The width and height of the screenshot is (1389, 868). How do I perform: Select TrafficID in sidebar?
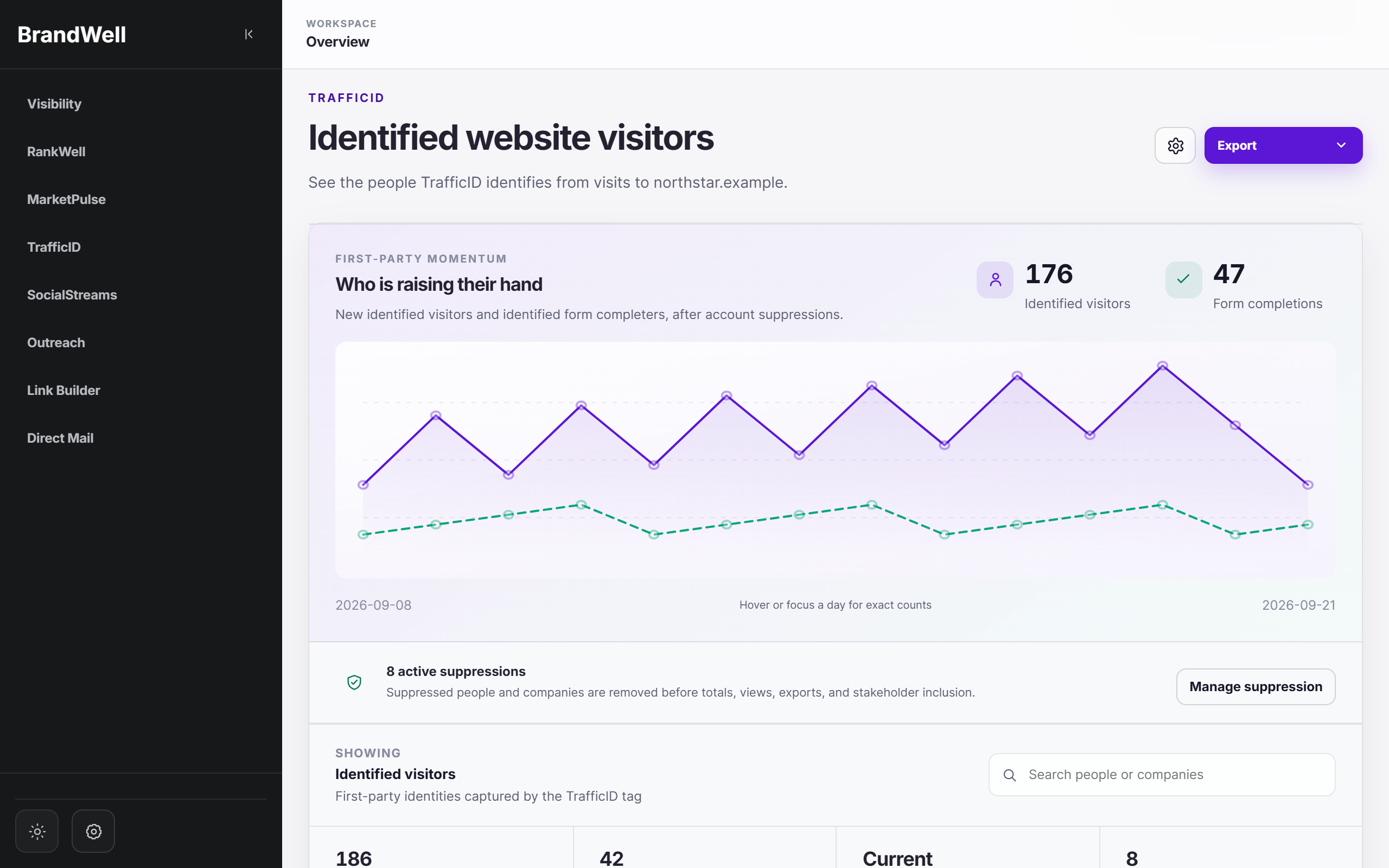pos(53,247)
